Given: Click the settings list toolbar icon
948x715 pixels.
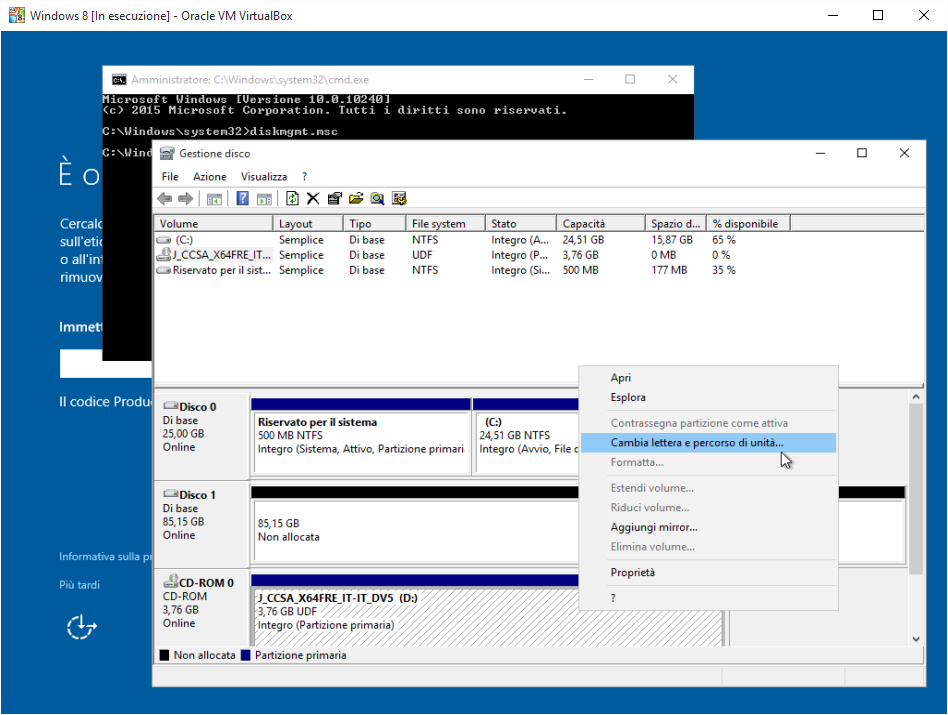Looking at the screenshot, I should coord(399,198).
